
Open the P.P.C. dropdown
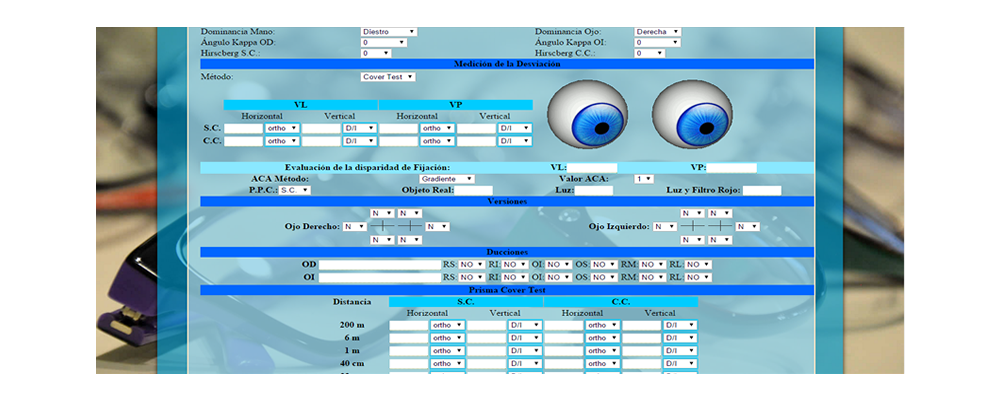[x=294, y=190]
